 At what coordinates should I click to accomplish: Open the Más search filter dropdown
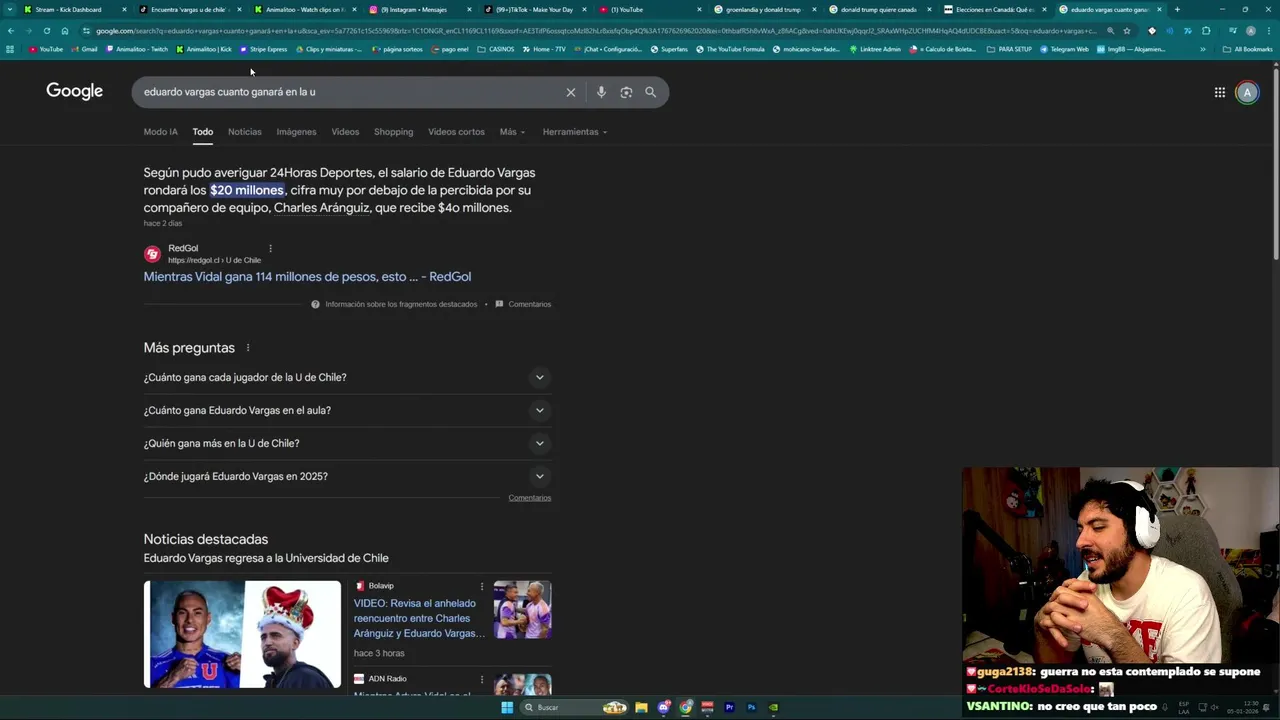pos(512,132)
